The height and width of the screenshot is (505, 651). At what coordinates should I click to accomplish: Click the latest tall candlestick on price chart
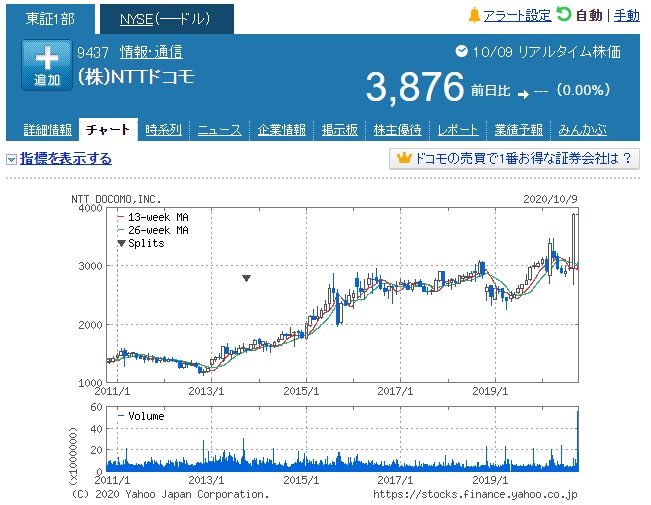coord(574,249)
